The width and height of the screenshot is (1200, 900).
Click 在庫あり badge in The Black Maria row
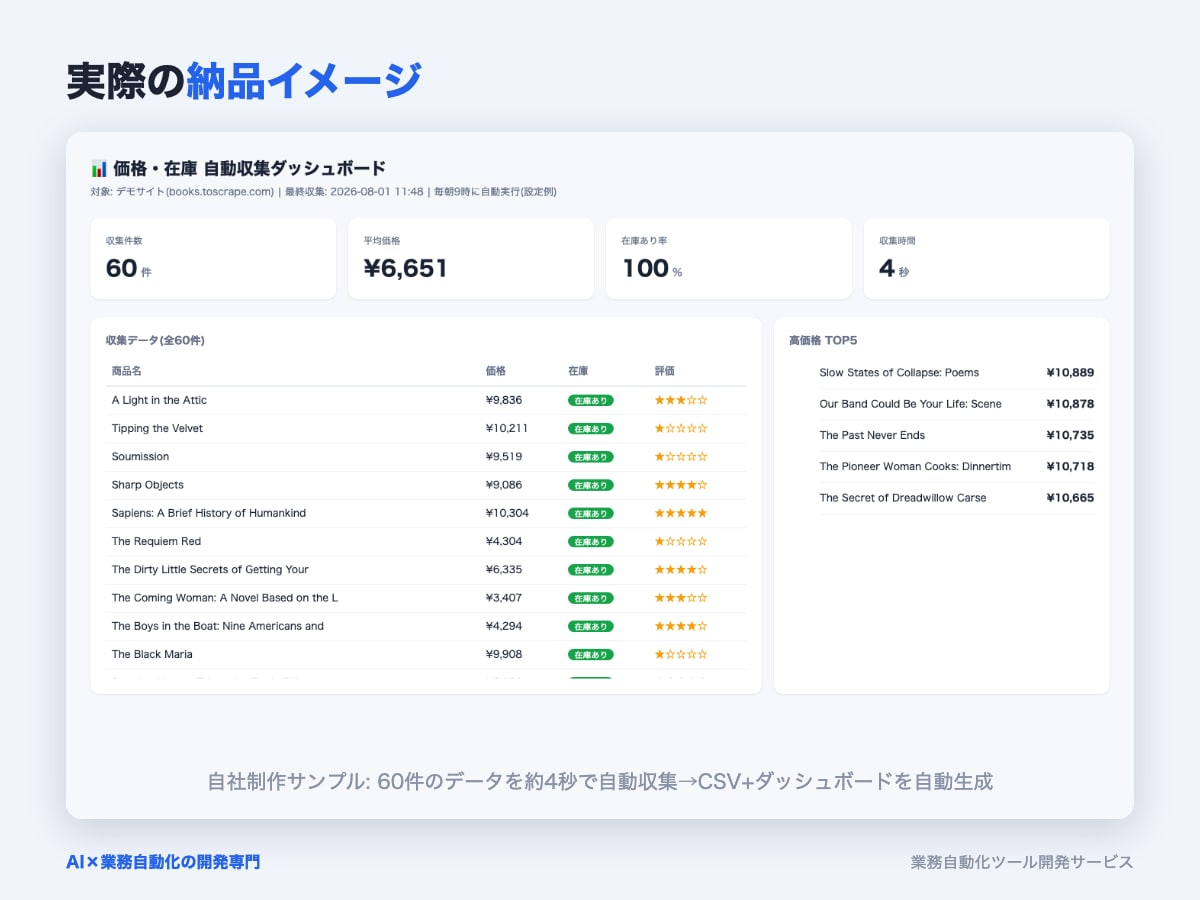click(591, 654)
